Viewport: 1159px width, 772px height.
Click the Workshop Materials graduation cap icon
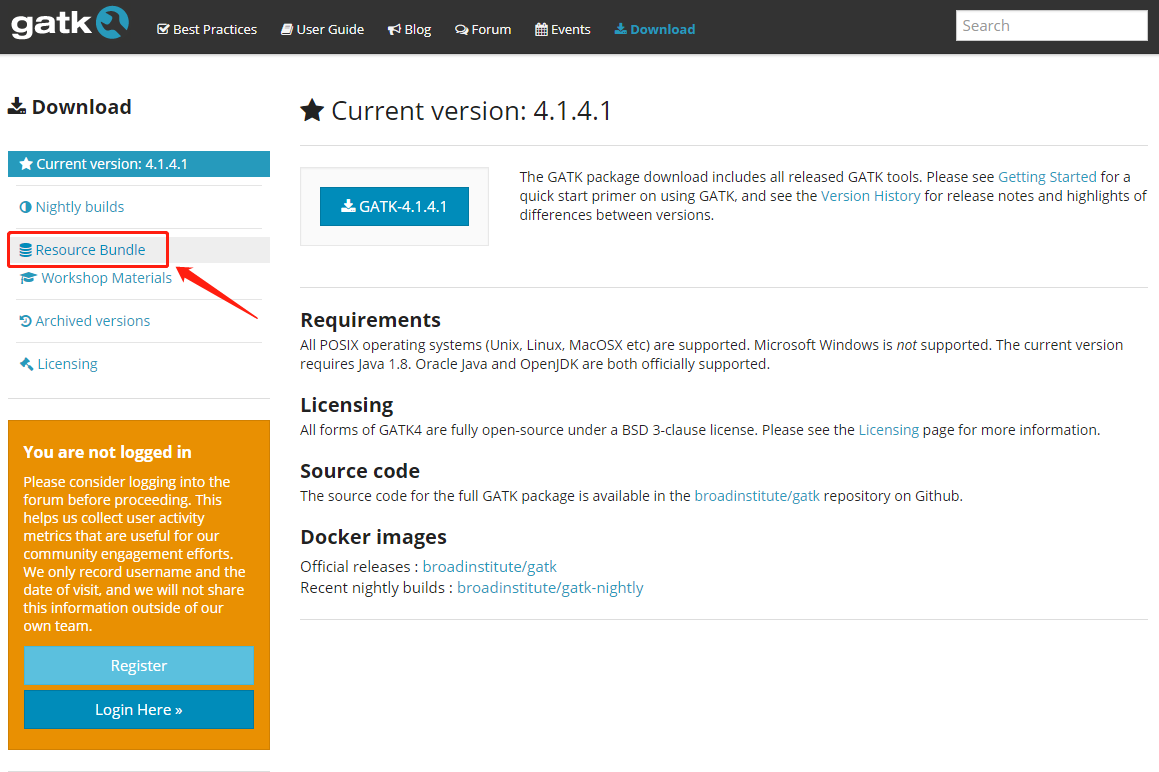click(28, 278)
